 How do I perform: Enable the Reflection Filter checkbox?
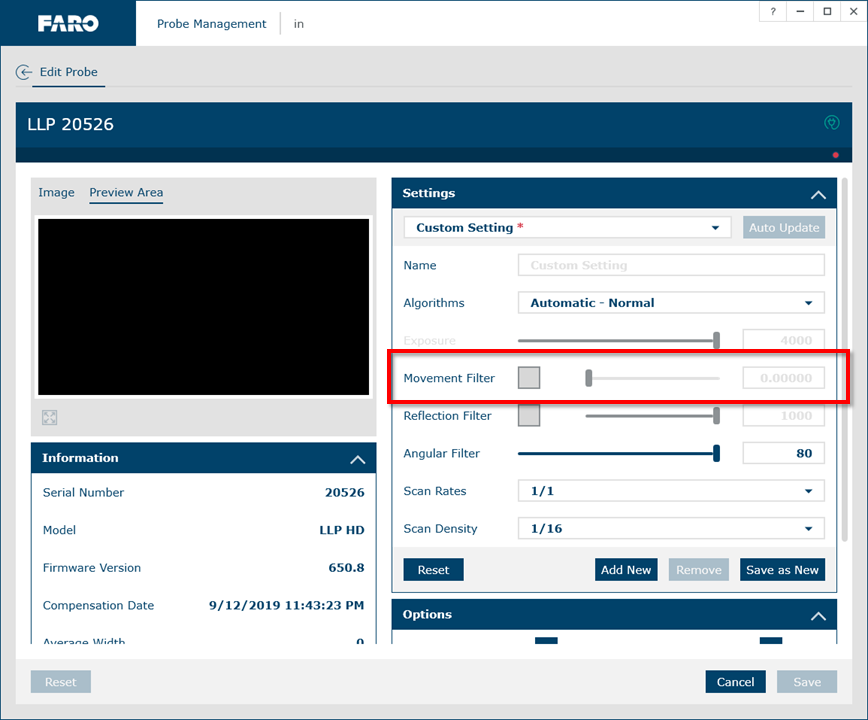click(x=529, y=415)
